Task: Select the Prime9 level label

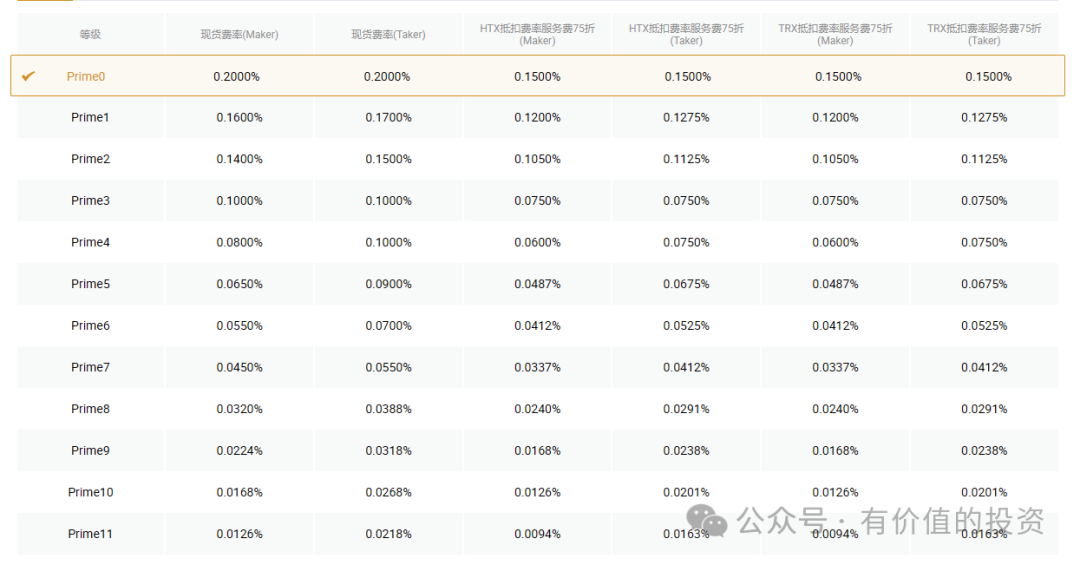Action: pos(90,451)
